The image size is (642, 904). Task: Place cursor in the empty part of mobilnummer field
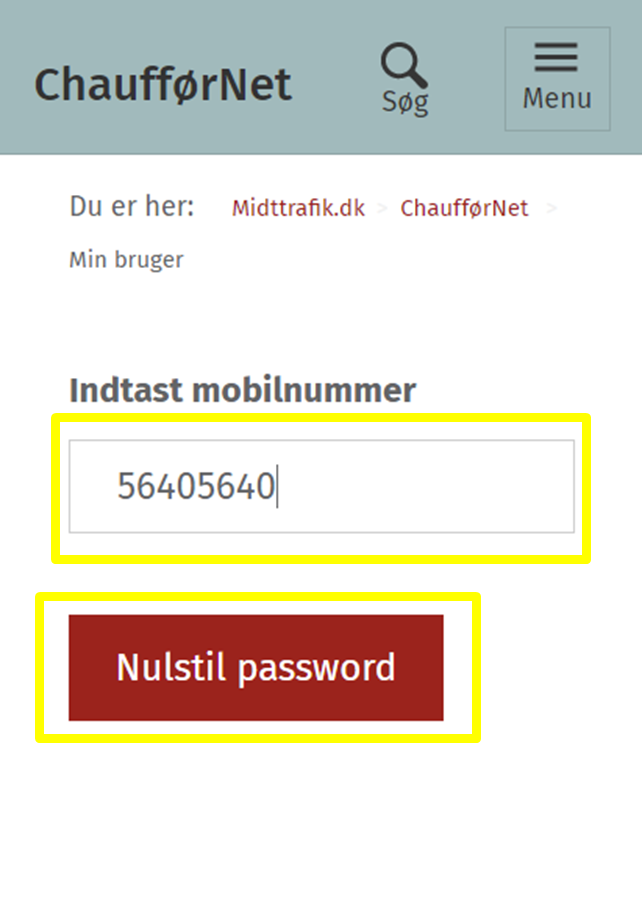pyautogui.click(x=426, y=487)
